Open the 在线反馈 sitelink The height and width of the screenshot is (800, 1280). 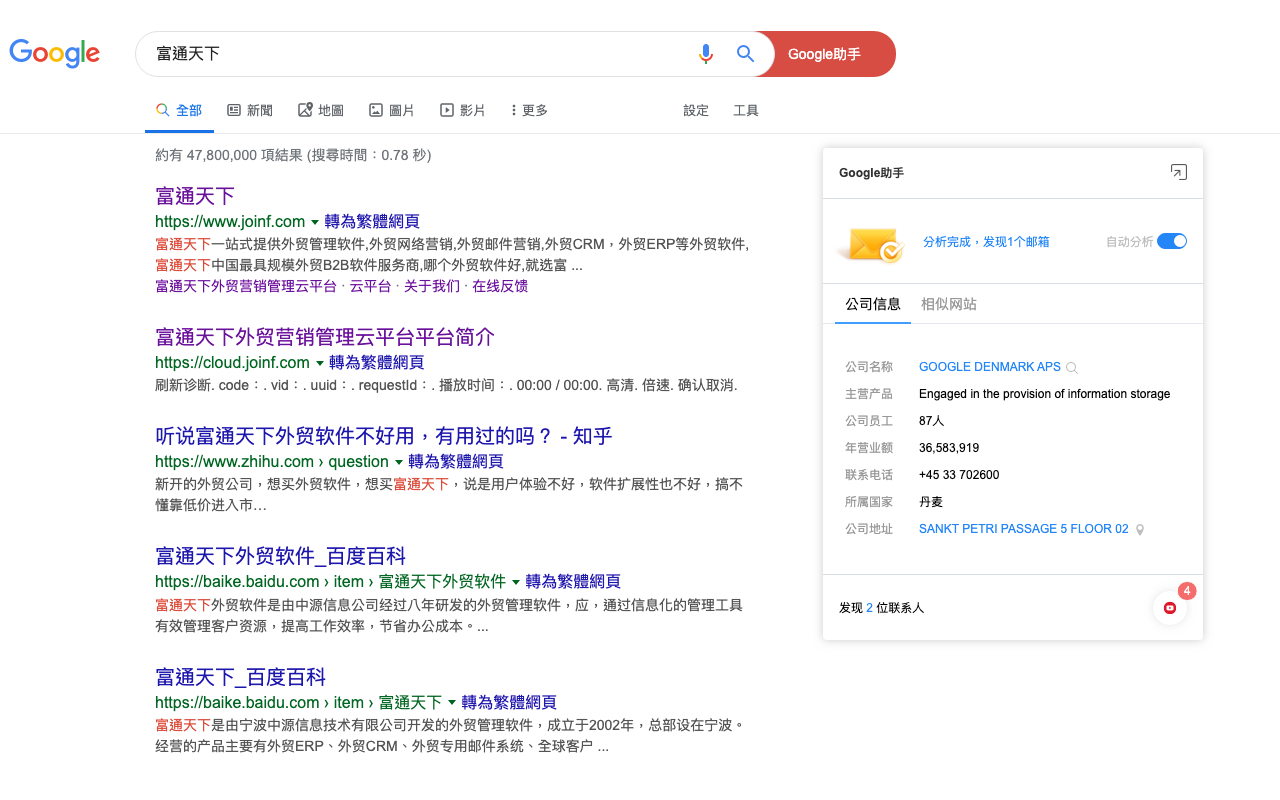pos(500,286)
